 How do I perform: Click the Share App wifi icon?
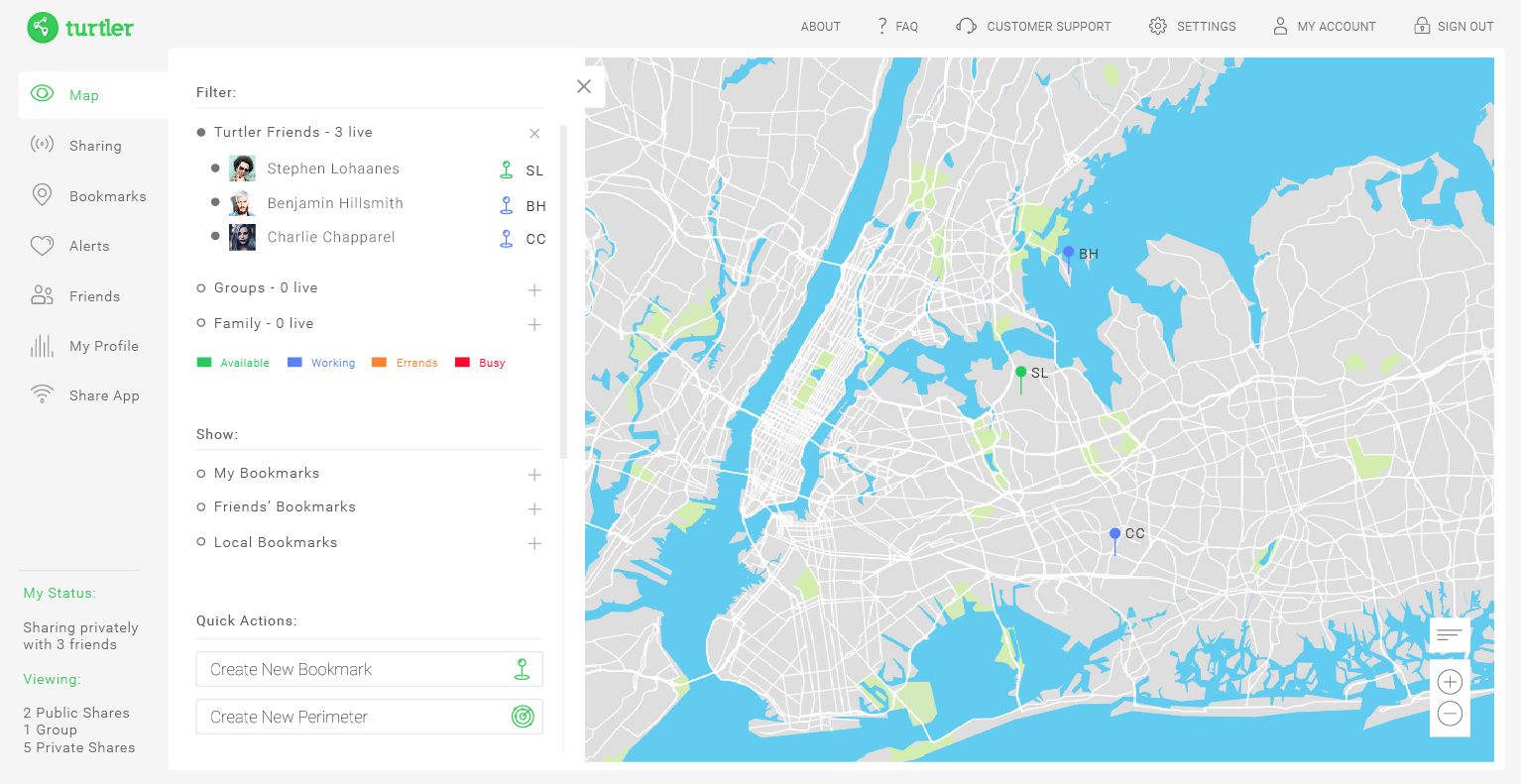coord(42,394)
